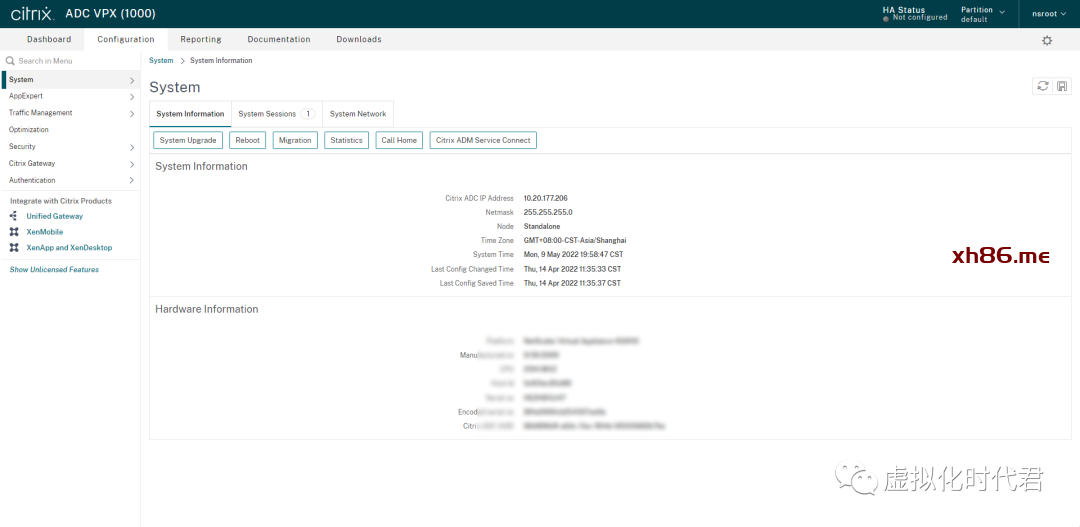Open the Reporting tab
This screenshot has width=1080, height=527.
pyautogui.click(x=200, y=39)
